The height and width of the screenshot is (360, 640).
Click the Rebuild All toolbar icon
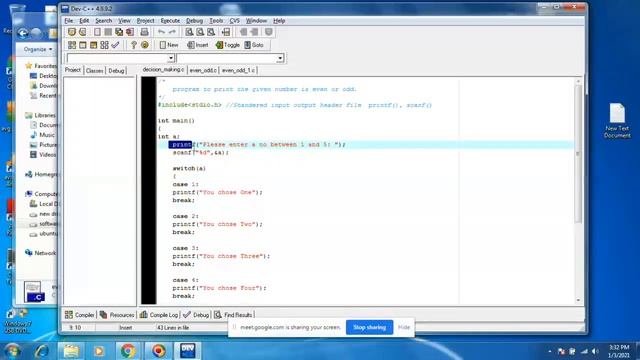pyautogui.click(x=104, y=45)
